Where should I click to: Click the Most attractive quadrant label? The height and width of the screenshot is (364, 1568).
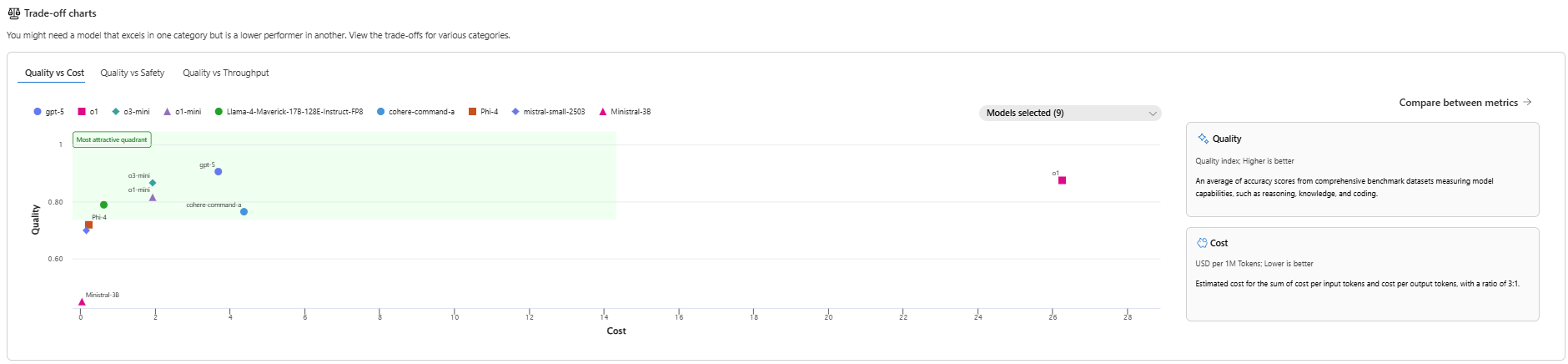[x=112, y=140]
